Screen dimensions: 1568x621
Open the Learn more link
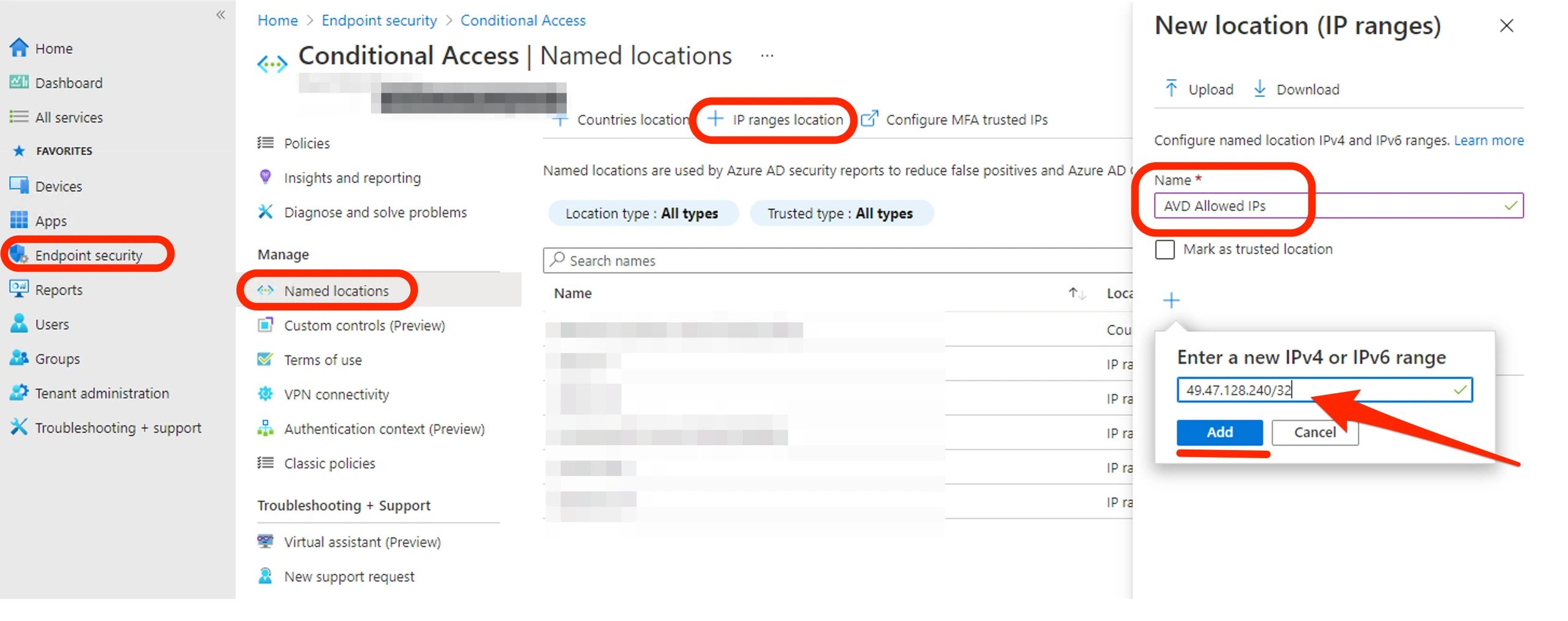(1489, 140)
